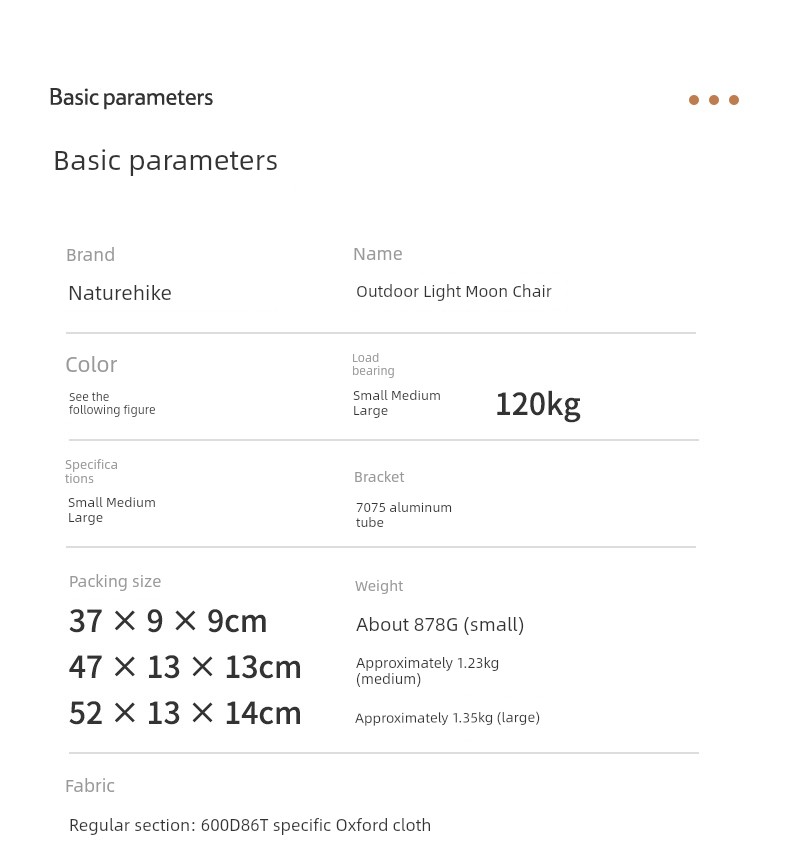Click the three brown dots icon
Image resolution: width=790 pixels, height=854 pixels.
coord(714,100)
